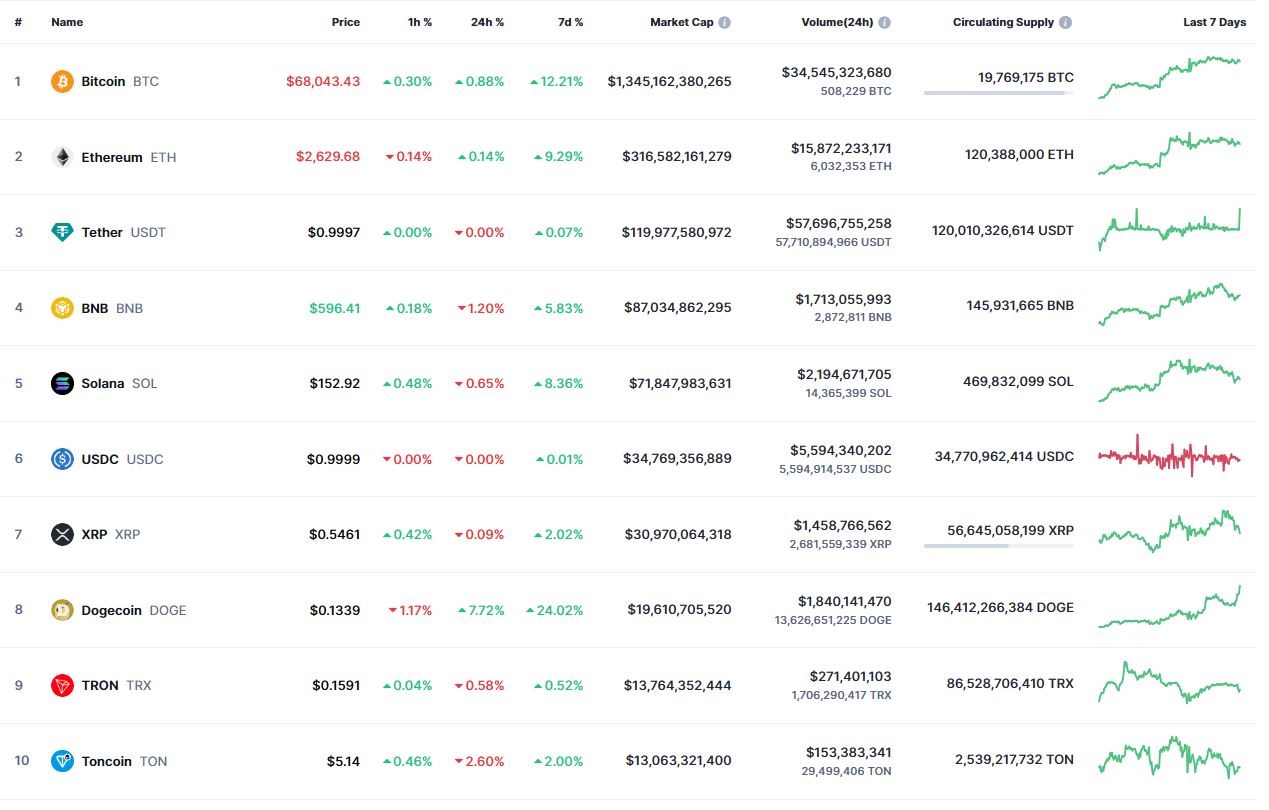1269x810 pixels.
Task: Open the USDC red 7-day chart
Action: point(1170,456)
